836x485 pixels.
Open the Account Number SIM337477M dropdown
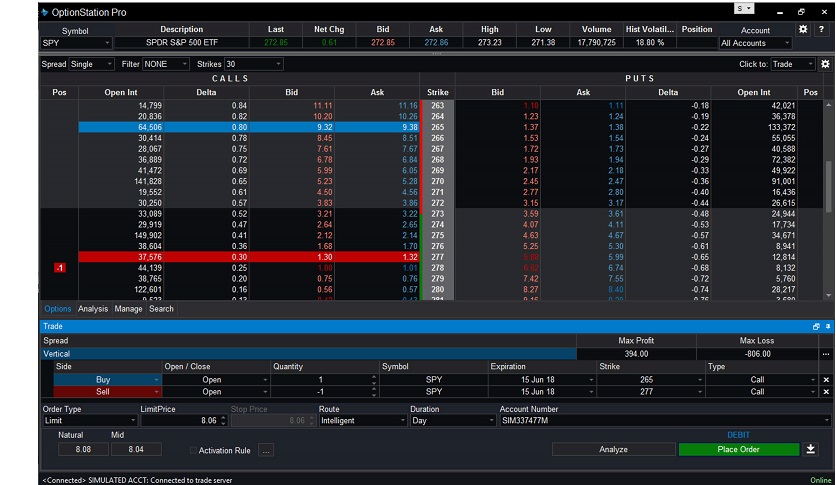point(664,421)
